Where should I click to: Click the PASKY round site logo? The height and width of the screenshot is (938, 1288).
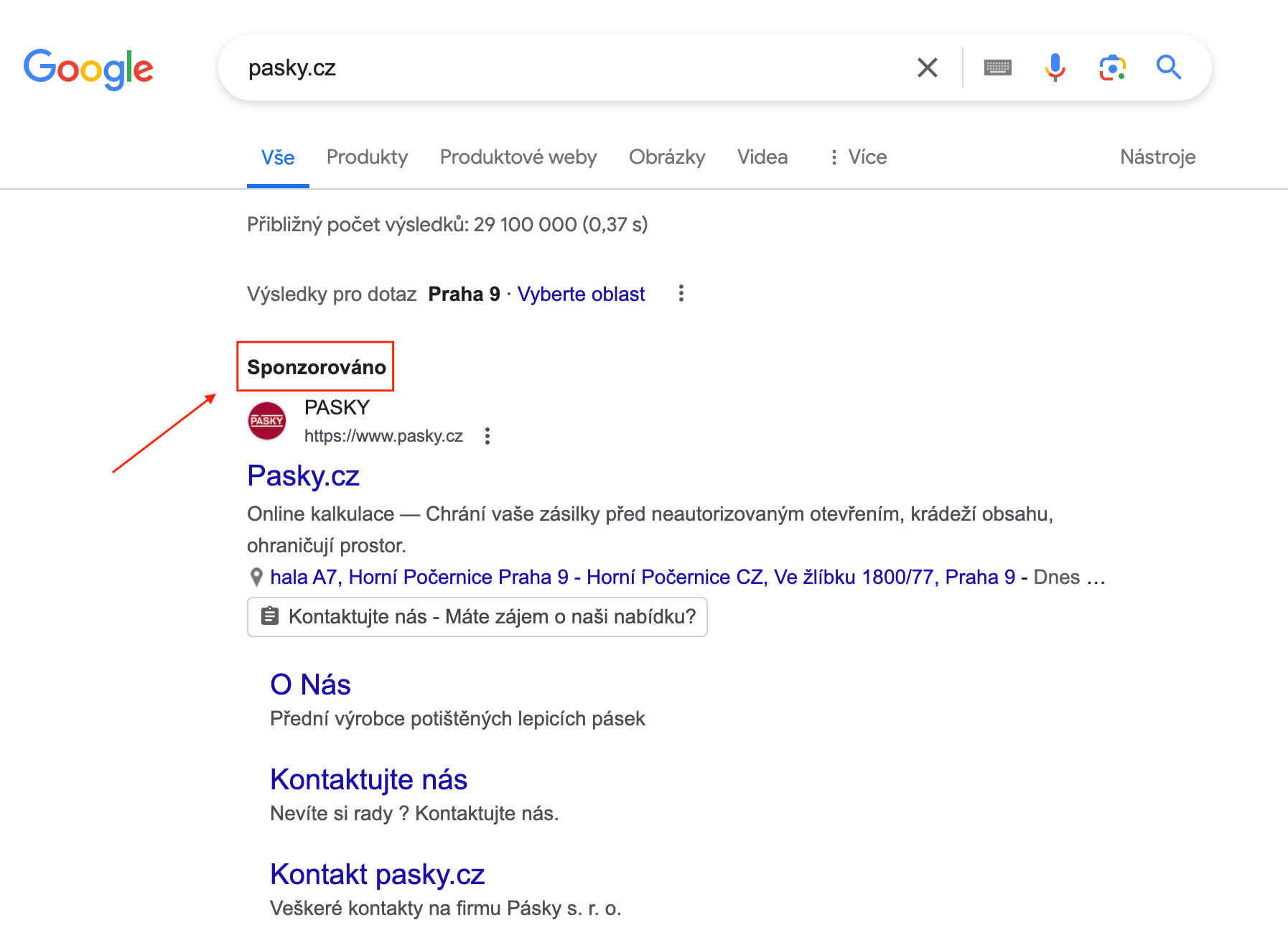[267, 421]
